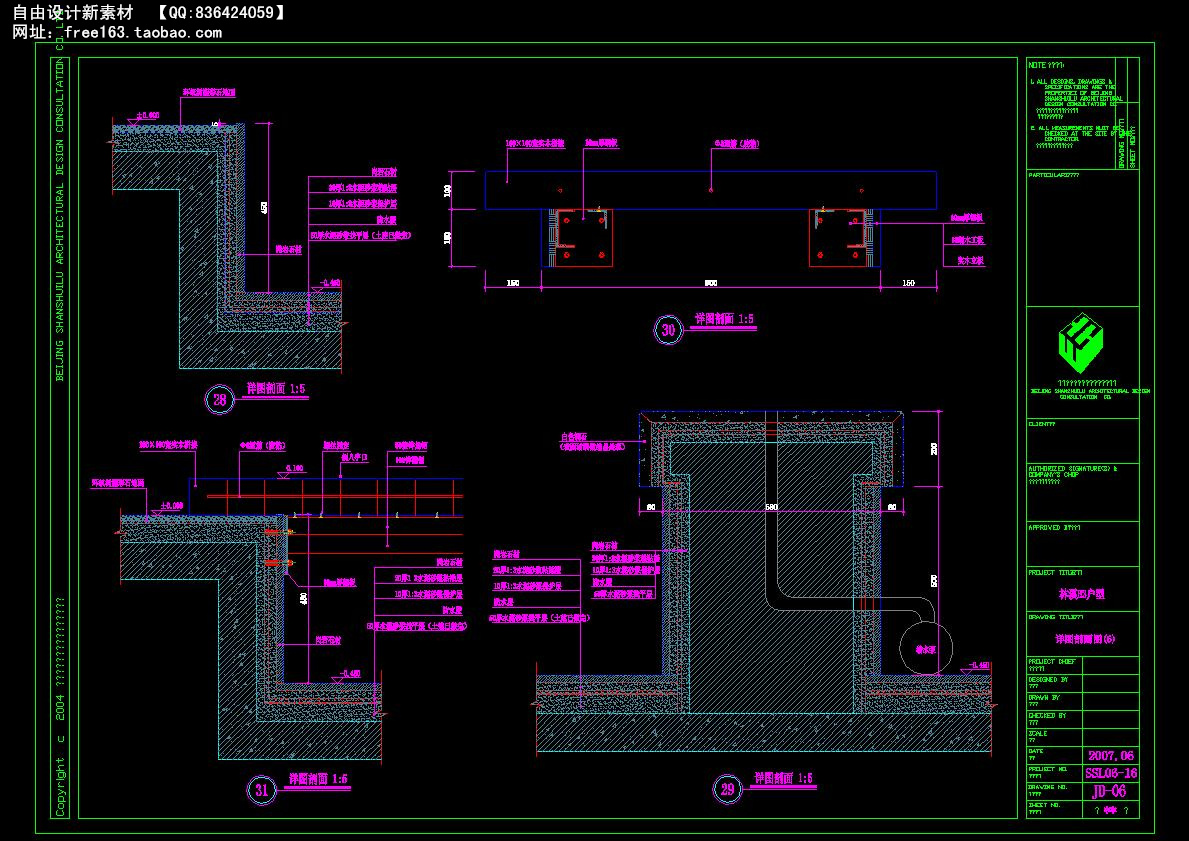Image resolution: width=1189 pixels, height=841 pixels.
Task: Click the scale title beside detail 31
Action: click(318, 779)
